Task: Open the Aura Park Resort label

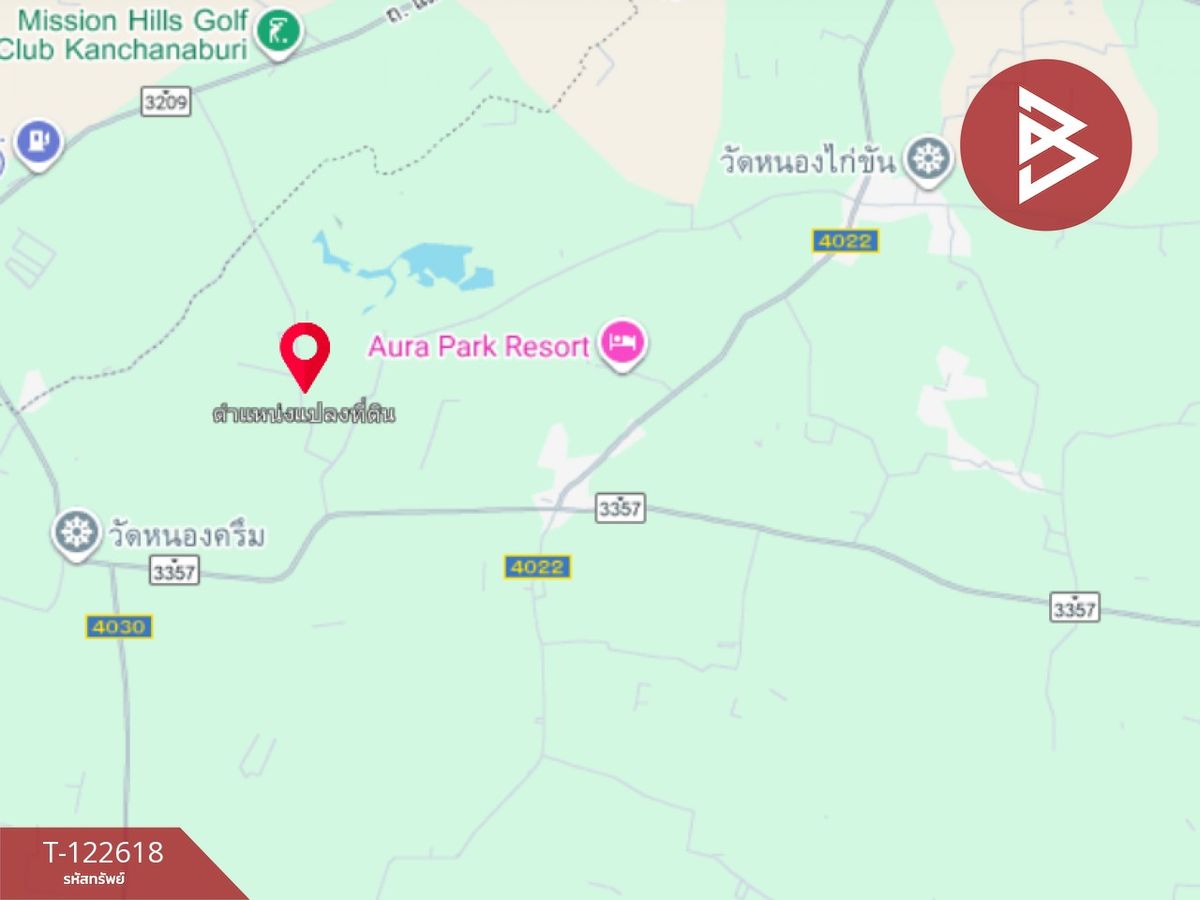Action: click(x=478, y=347)
